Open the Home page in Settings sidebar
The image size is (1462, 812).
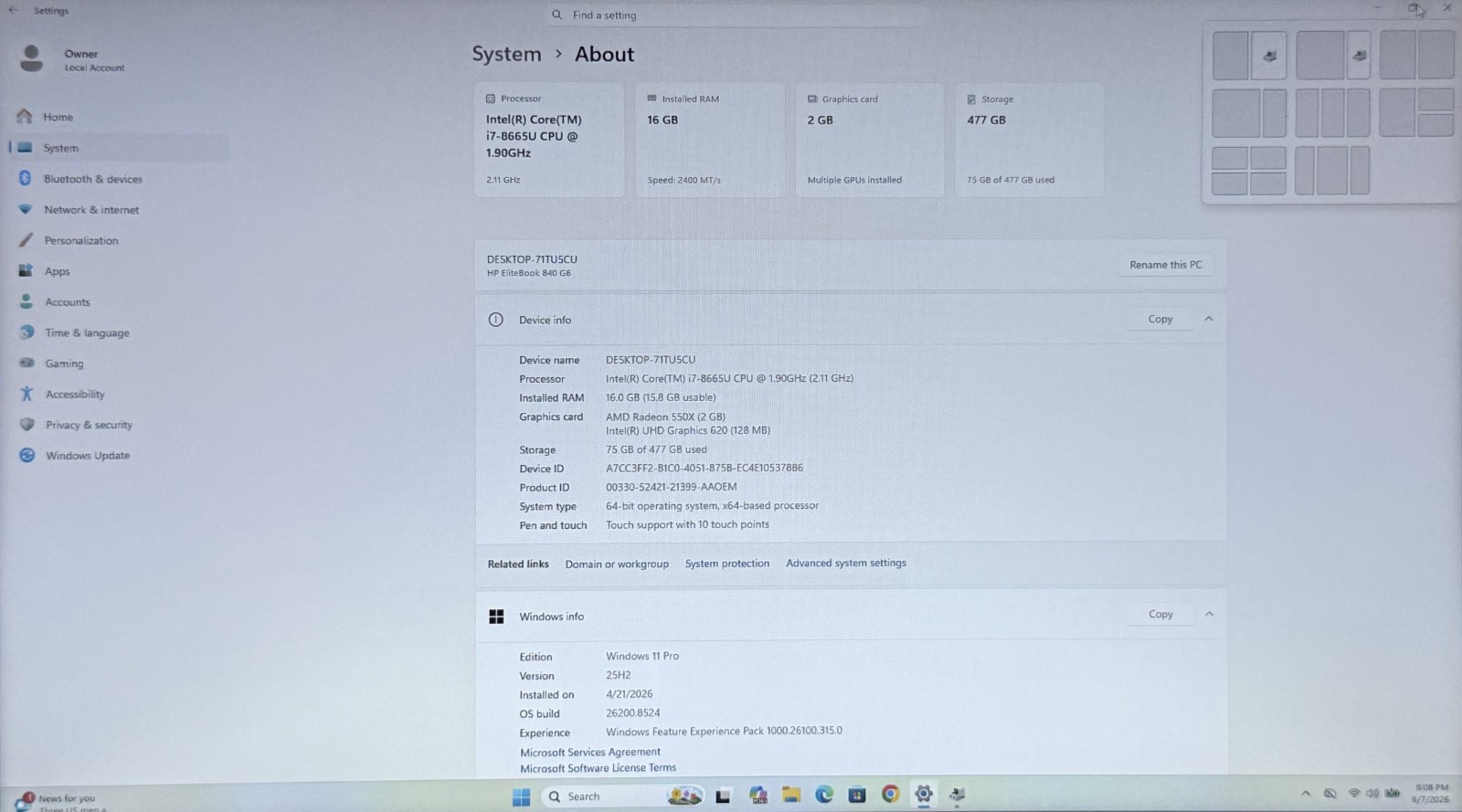[58, 117]
